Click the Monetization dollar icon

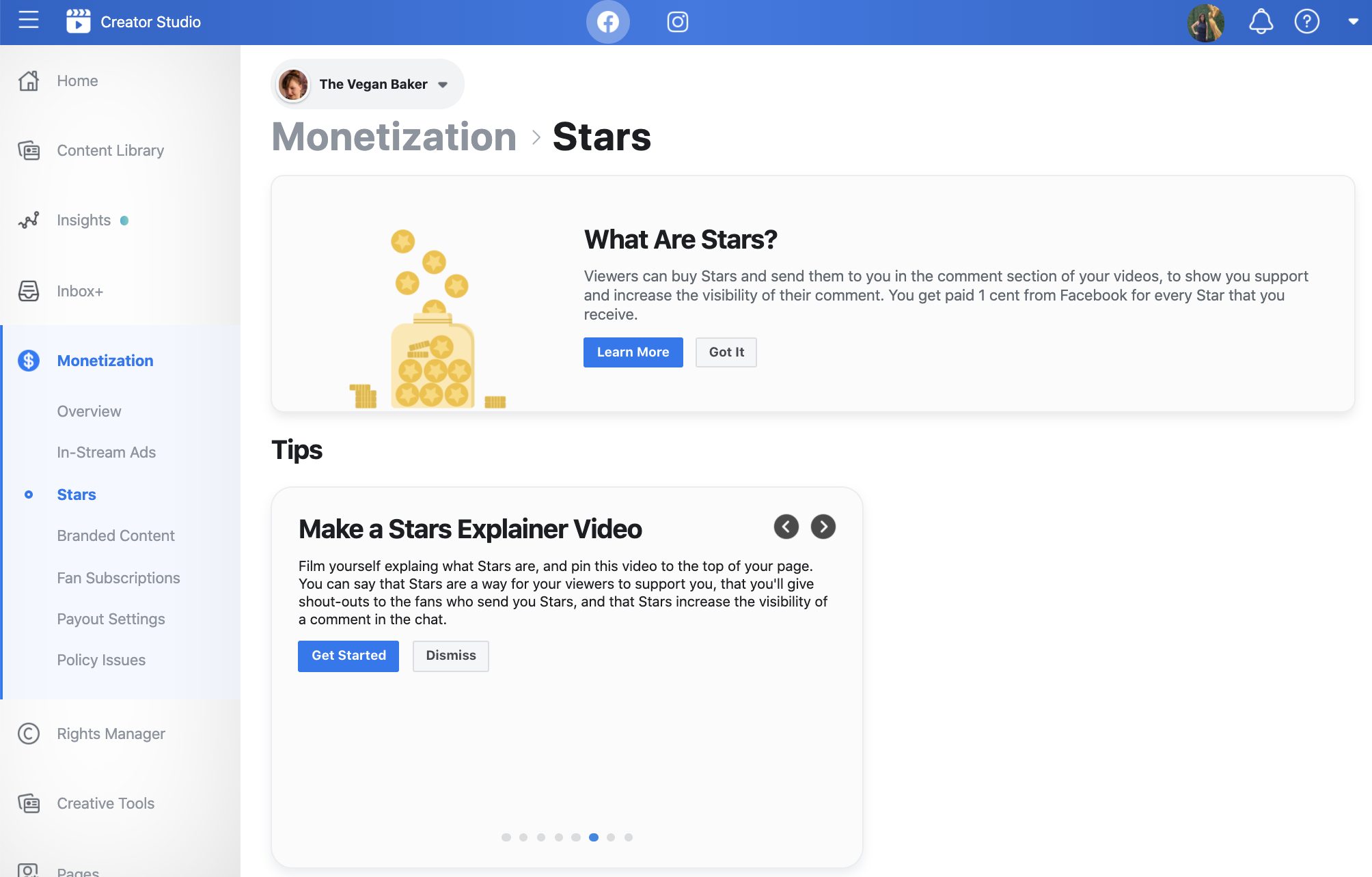pos(29,361)
